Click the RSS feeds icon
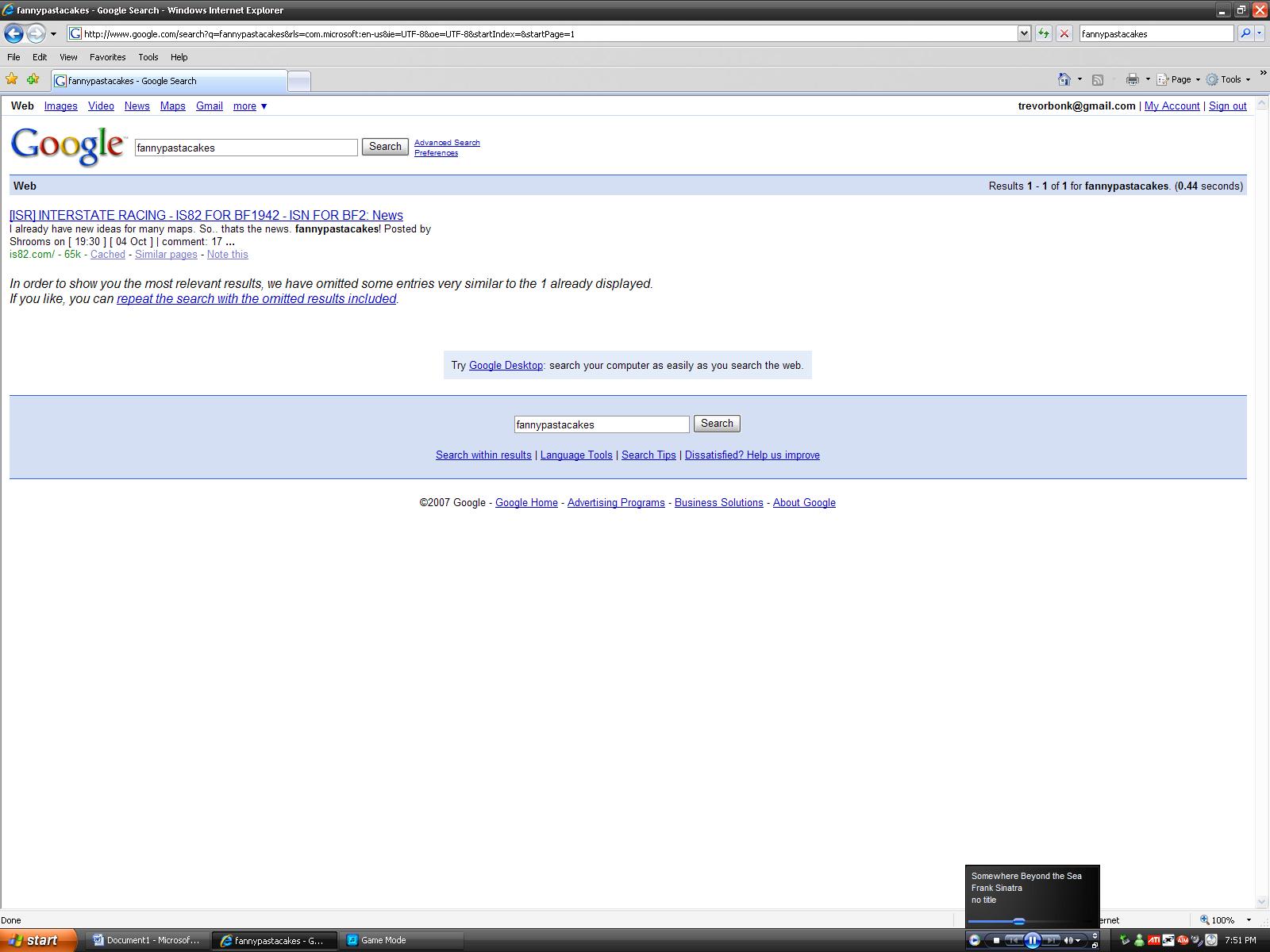The height and width of the screenshot is (952, 1270). pos(1098,79)
